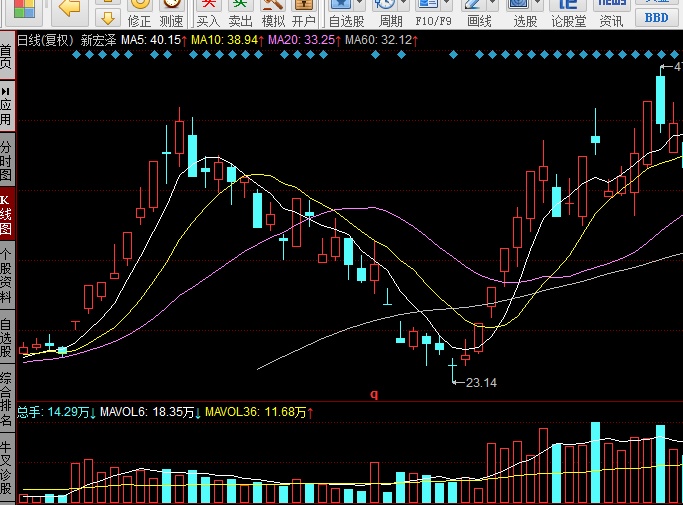Open the 开户 account opening tool

304,14
